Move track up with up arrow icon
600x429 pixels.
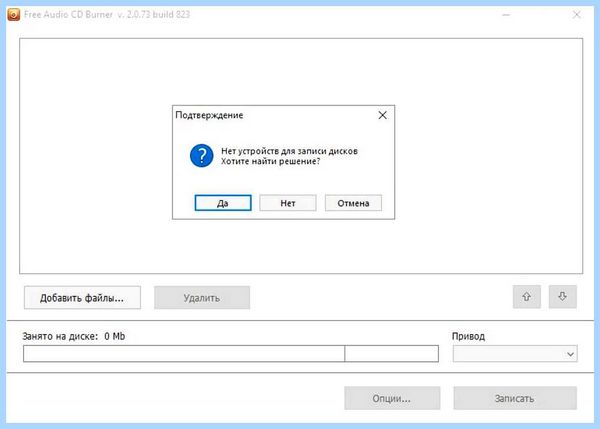click(x=527, y=297)
